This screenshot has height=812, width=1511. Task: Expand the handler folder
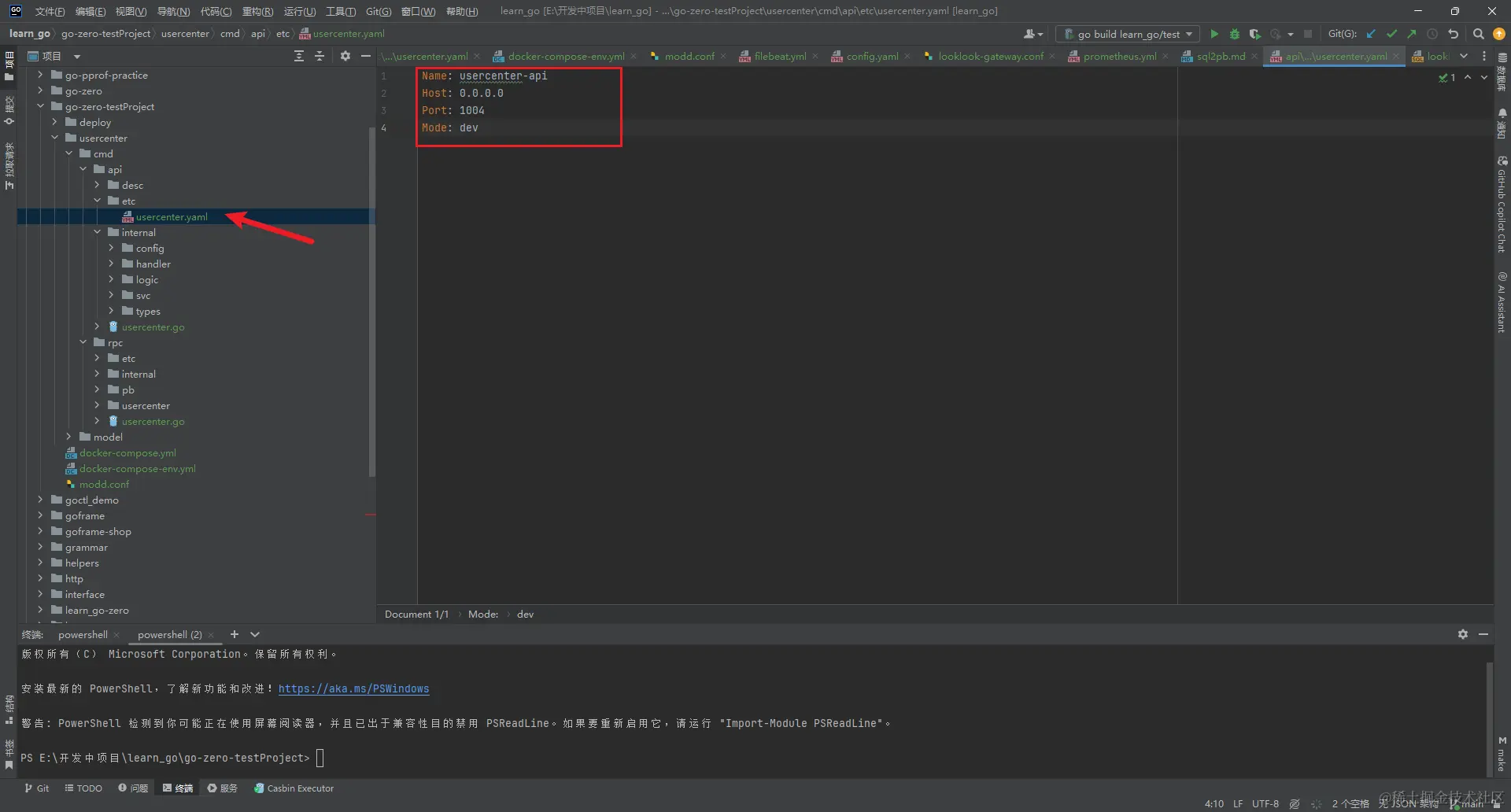(x=111, y=264)
